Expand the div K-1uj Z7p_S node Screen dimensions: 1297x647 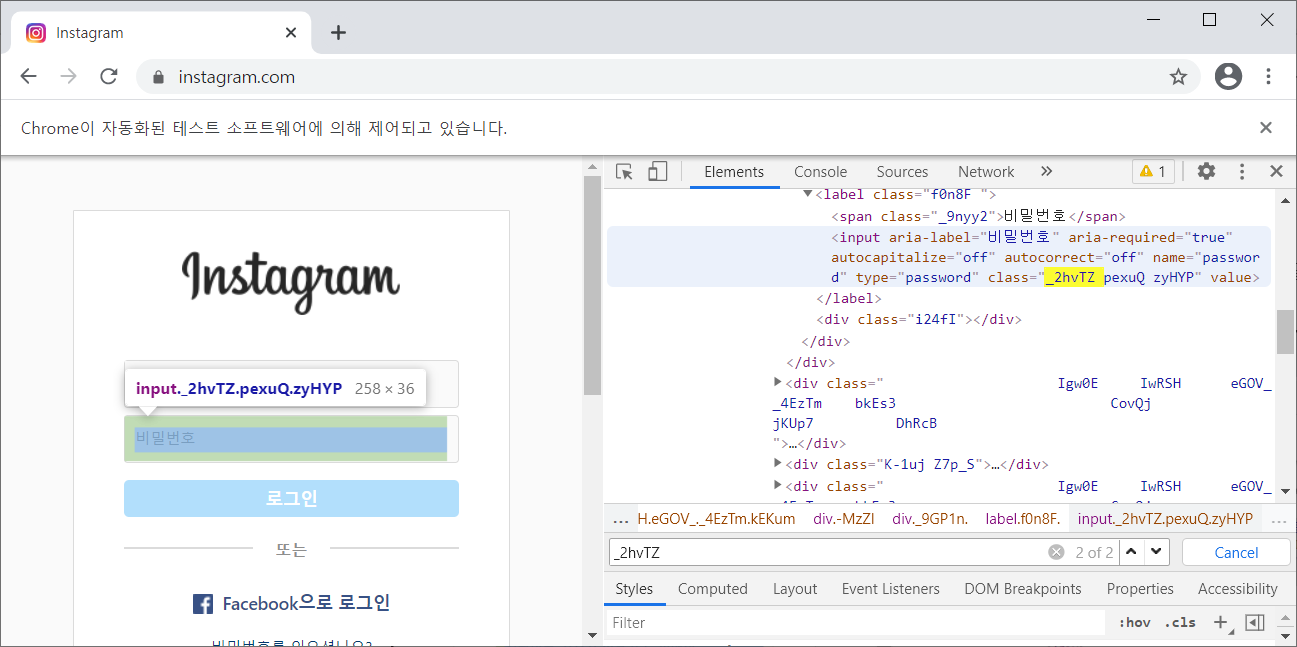(x=778, y=464)
